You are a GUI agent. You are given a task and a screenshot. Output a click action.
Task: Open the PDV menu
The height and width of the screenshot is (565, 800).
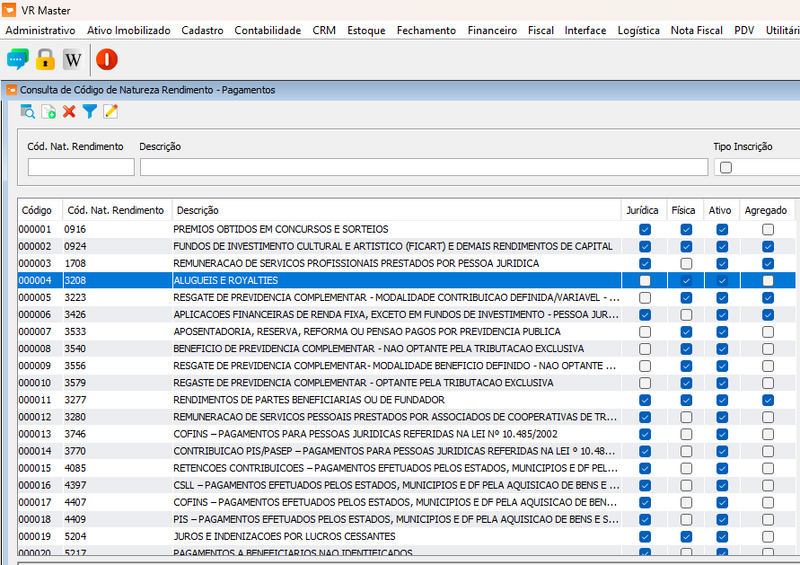pyautogui.click(x=744, y=30)
